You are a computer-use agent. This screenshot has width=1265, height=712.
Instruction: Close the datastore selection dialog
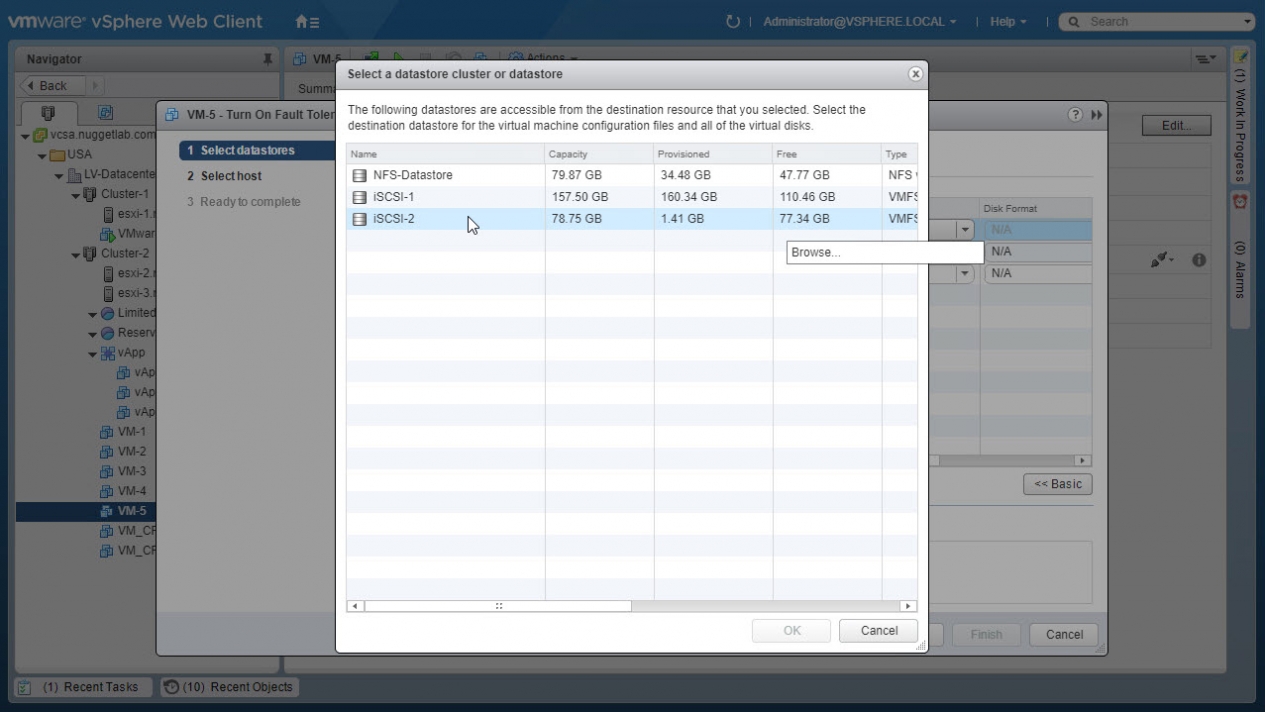914,74
